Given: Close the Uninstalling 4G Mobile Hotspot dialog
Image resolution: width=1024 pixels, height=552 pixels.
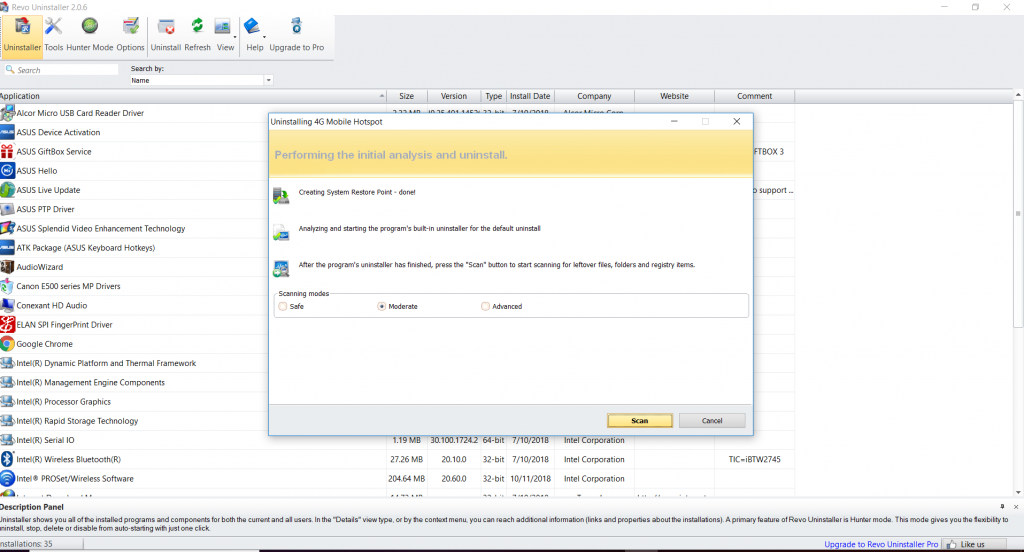Looking at the screenshot, I should tap(737, 122).
